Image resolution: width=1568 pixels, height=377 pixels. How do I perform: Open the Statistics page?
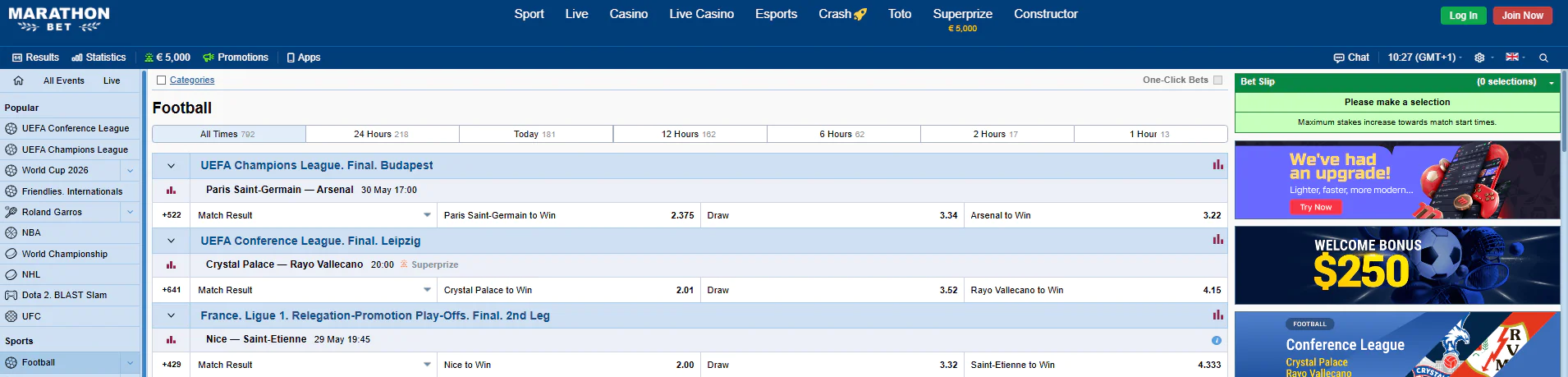(x=99, y=57)
